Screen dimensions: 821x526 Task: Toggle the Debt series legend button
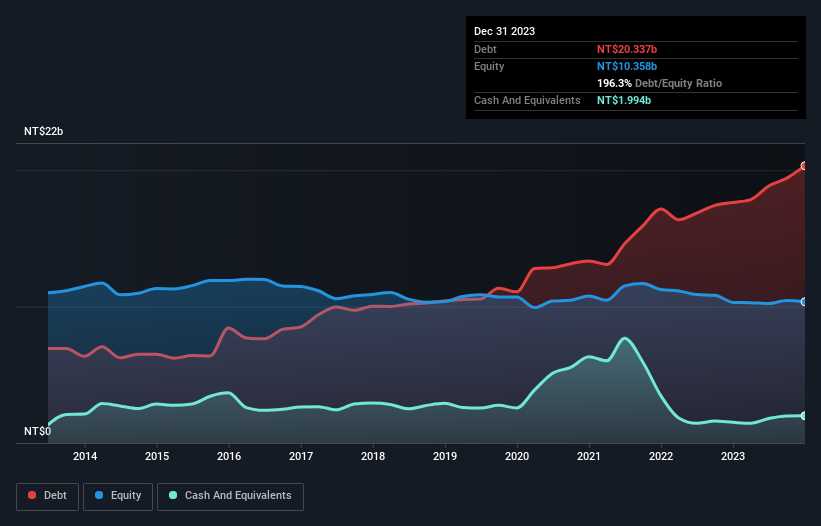(x=48, y=496)
